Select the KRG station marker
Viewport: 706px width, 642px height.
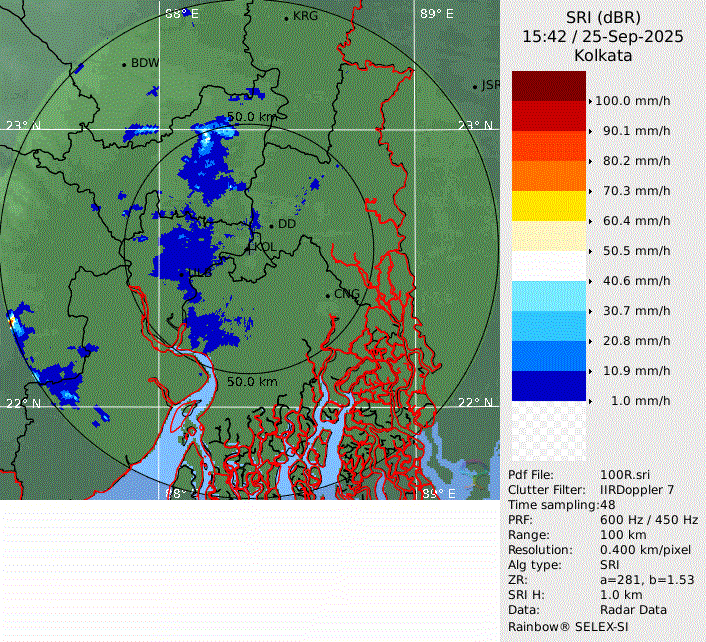(287, 18)
